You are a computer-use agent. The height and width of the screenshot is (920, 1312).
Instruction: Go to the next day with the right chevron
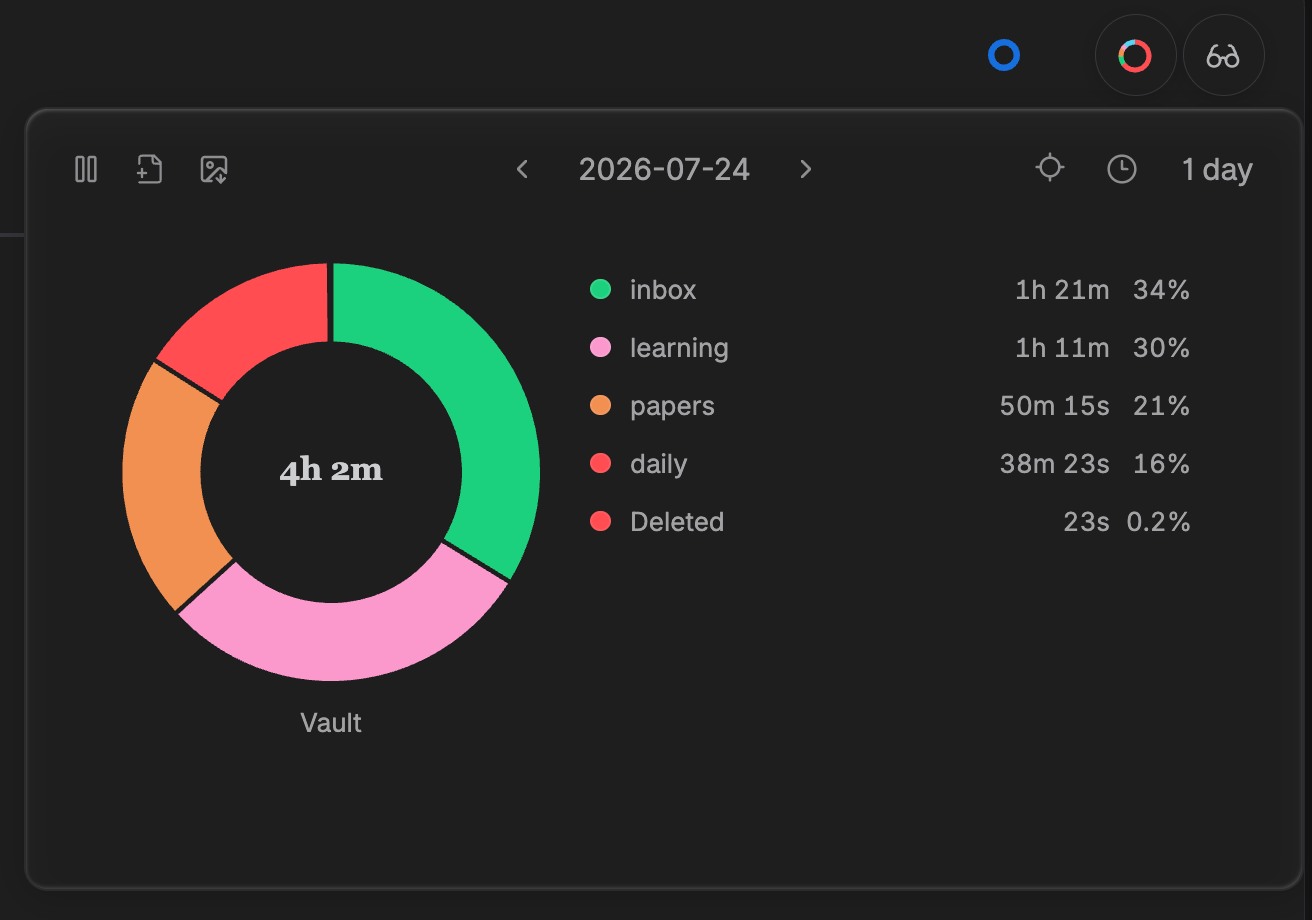pyautogui.click(x=805, y=169)
